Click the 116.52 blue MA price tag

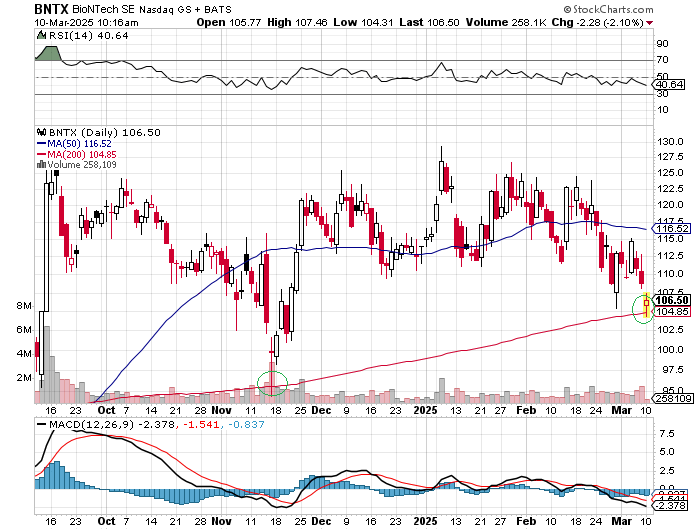[672, 229]
